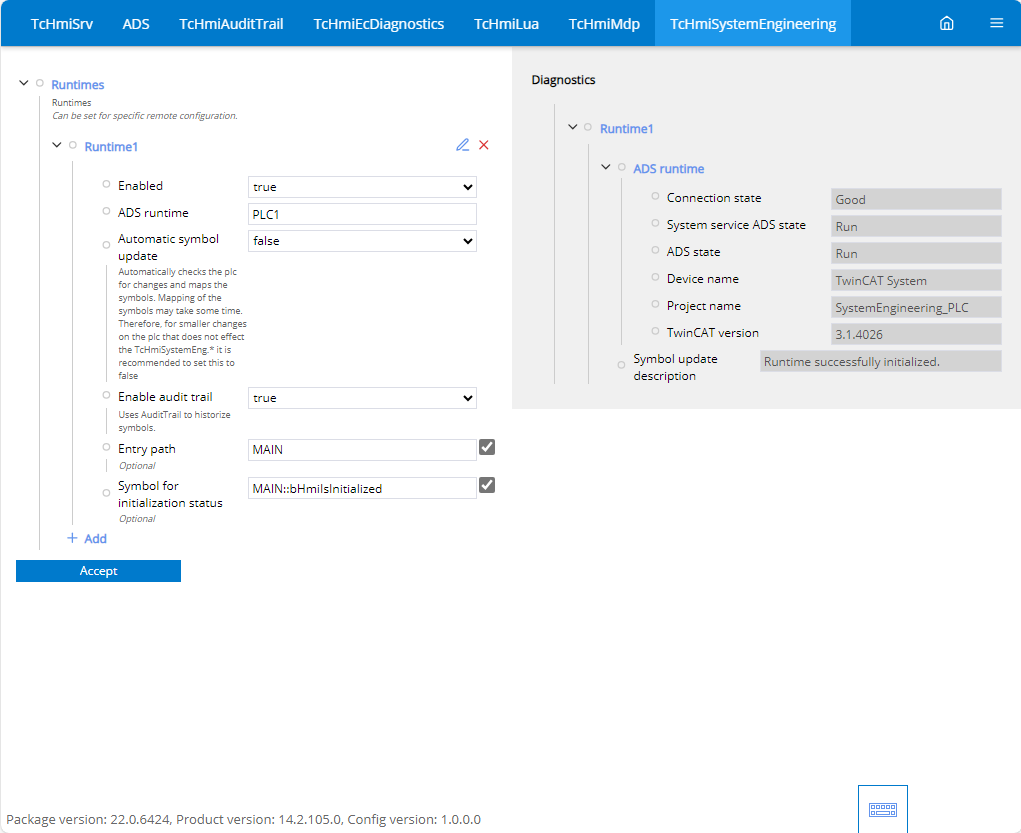This screenshot has height=833, width=1021.
Task: Switch to the TcHmiSrv tab
Action: click(62, 23)
